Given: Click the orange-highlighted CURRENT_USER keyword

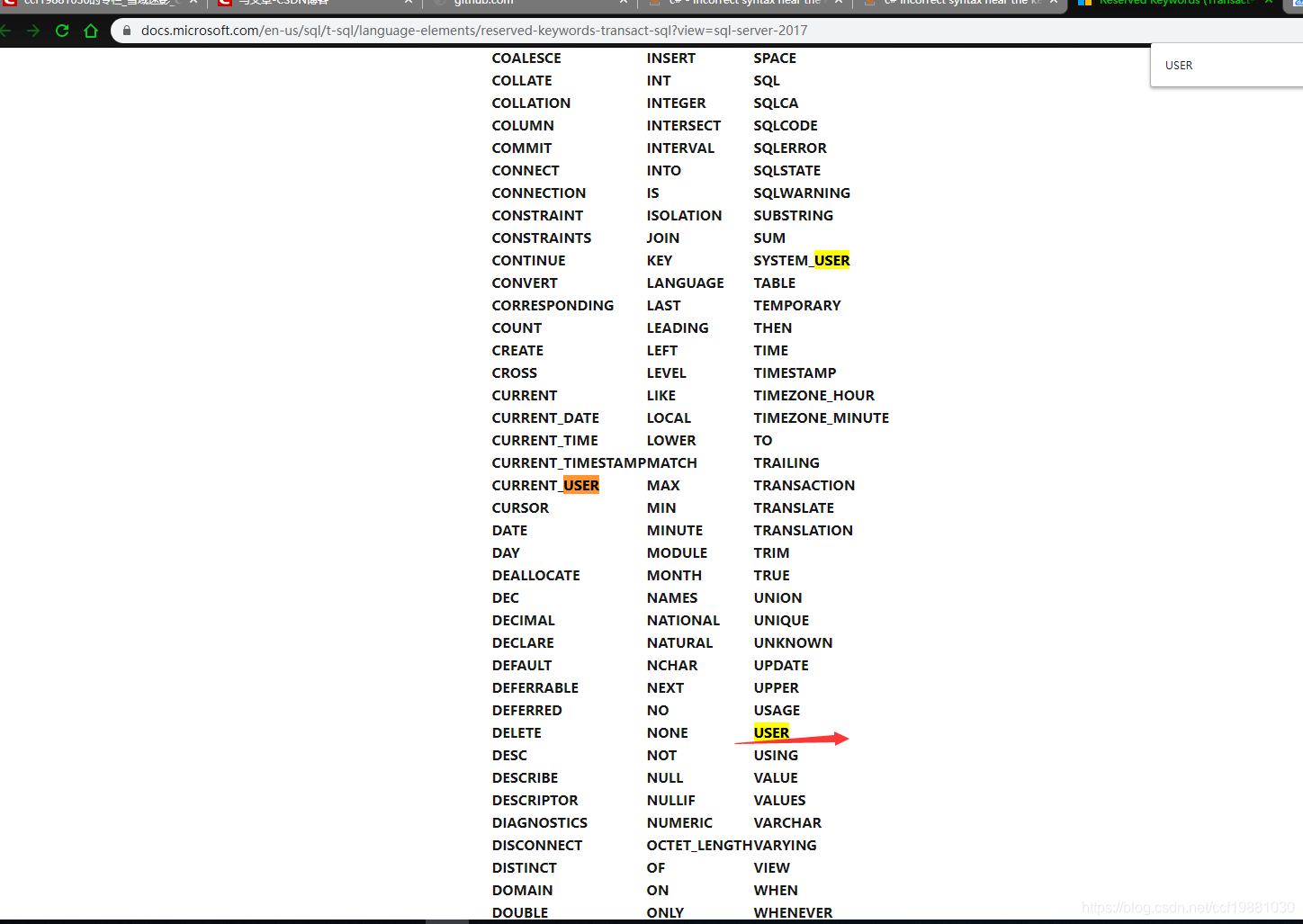Looking at the screenshot, I should 545,486.
